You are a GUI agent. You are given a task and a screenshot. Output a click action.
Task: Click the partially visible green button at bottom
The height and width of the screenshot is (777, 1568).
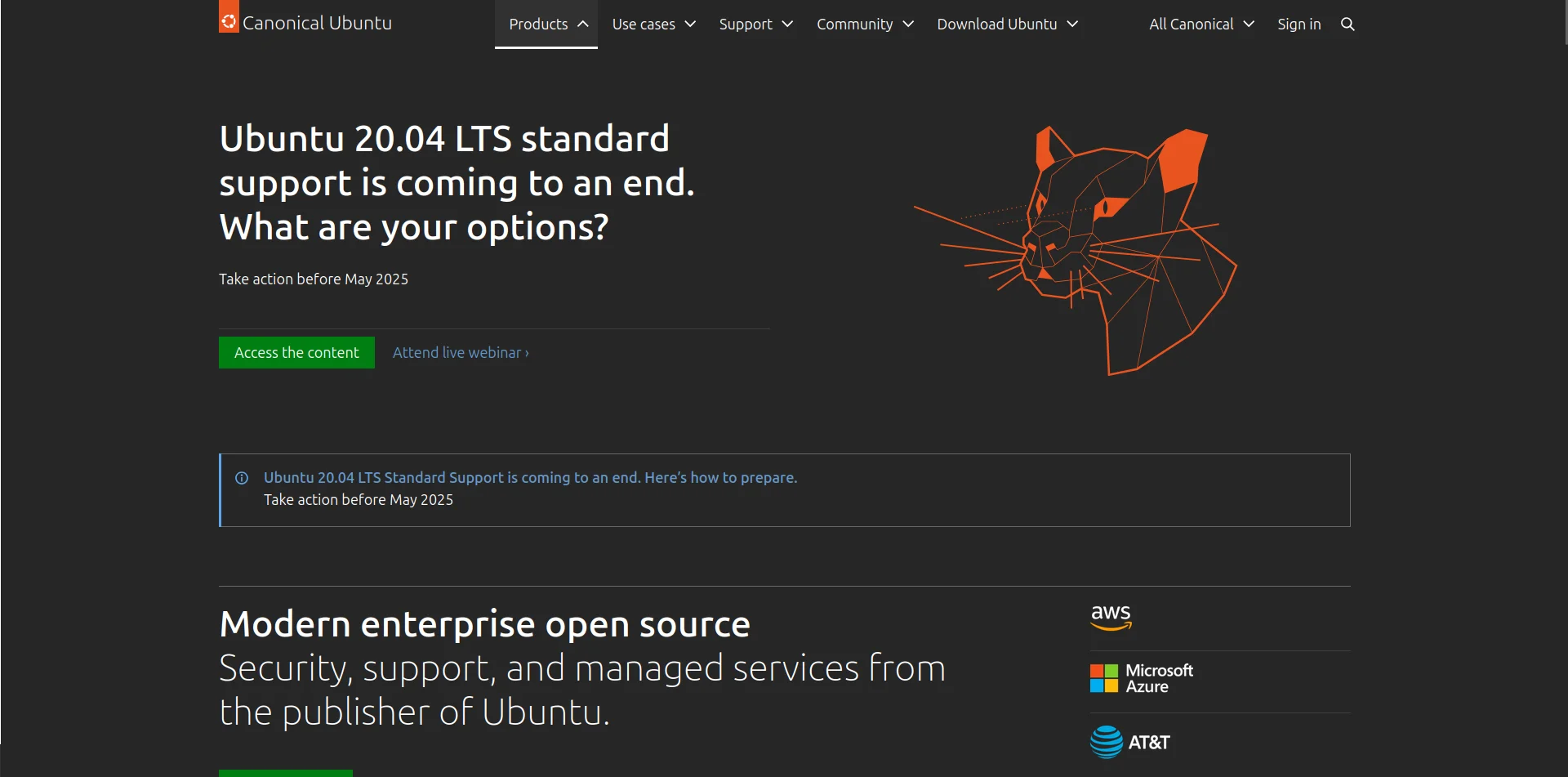[286, 773]
